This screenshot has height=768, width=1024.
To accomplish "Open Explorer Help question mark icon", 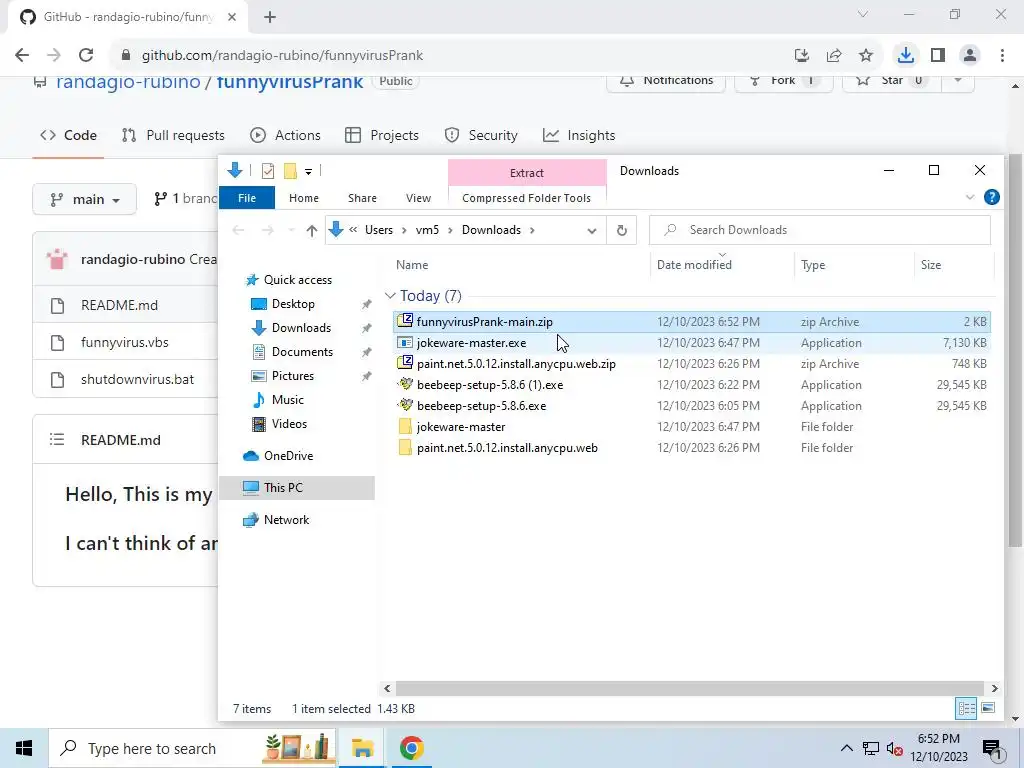I will coord(991,197).
